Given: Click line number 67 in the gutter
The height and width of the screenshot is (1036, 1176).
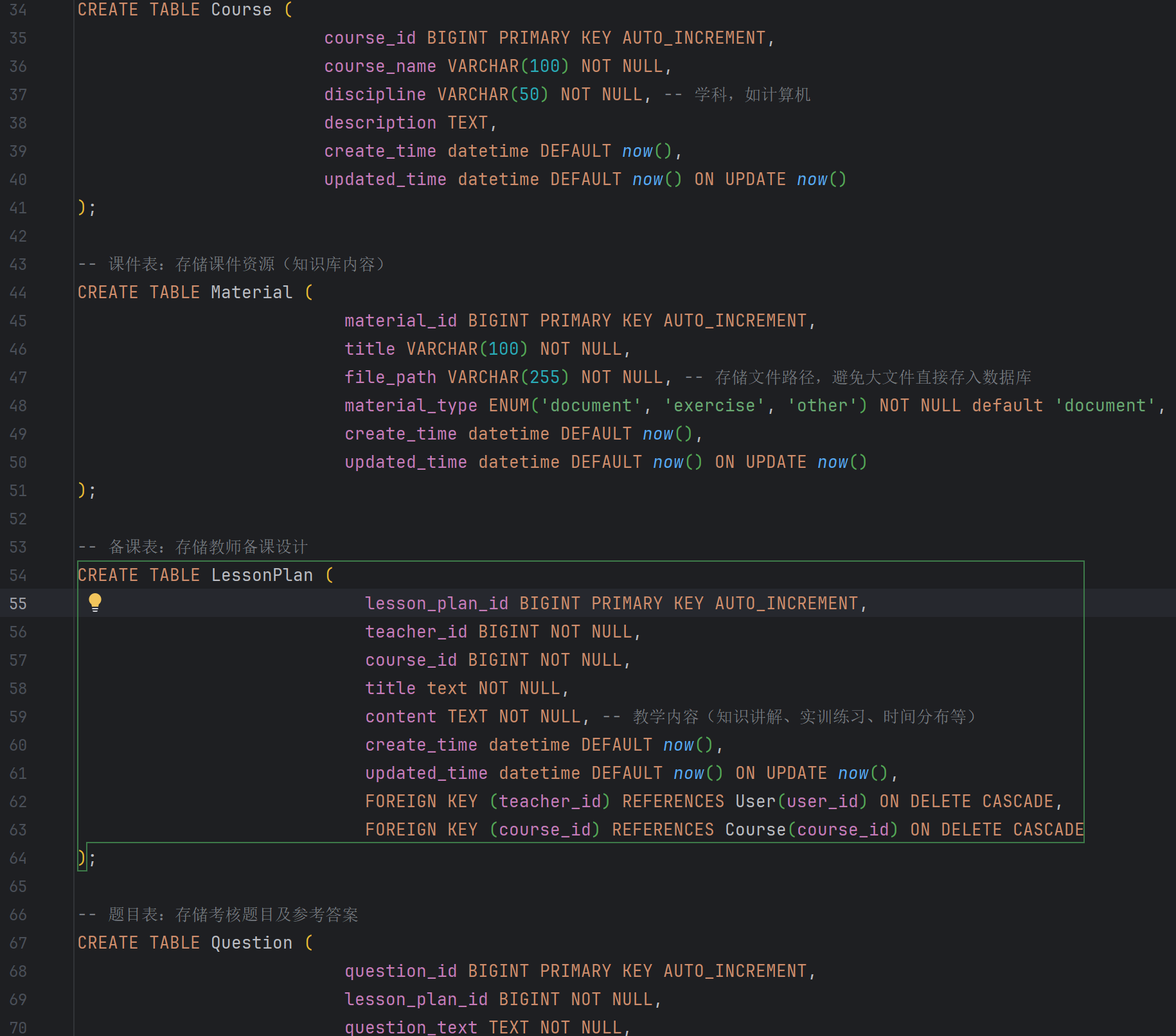Looking at the screenshot, I should click(x=18, y=943).
